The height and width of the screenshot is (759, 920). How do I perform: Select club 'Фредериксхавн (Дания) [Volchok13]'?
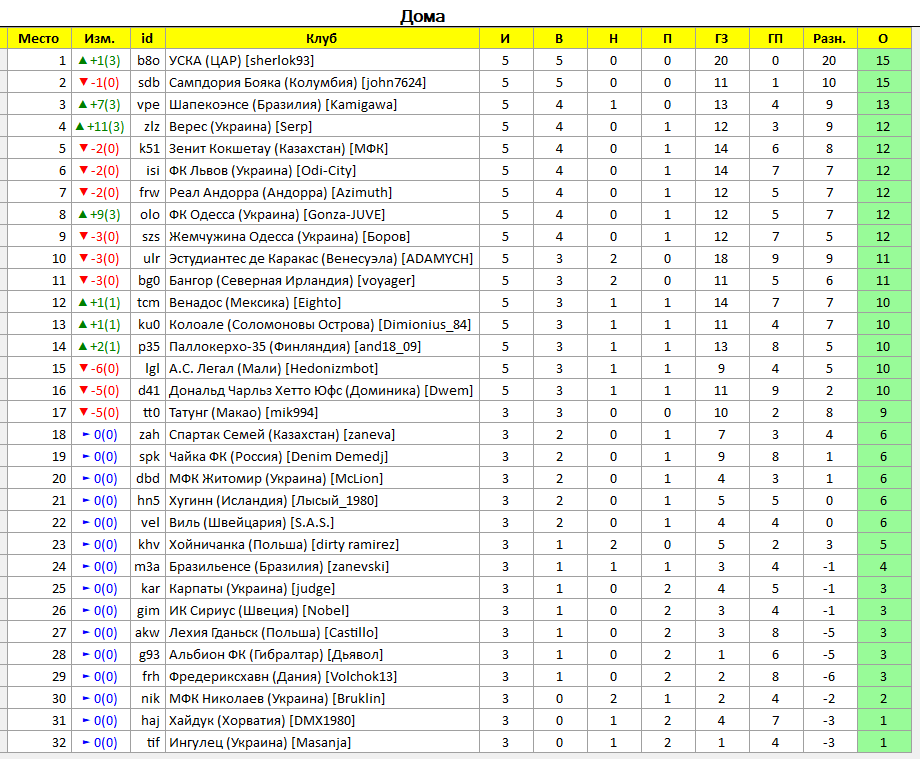pyautogui.click(x=283, y=676)
